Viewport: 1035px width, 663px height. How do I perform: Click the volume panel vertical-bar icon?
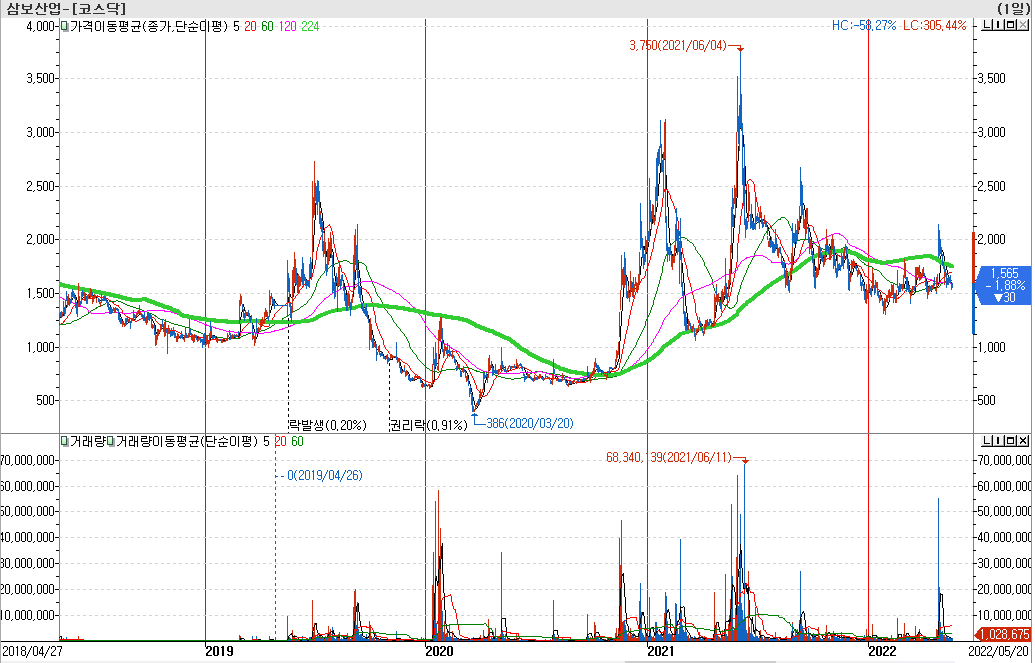click(999, 440)
